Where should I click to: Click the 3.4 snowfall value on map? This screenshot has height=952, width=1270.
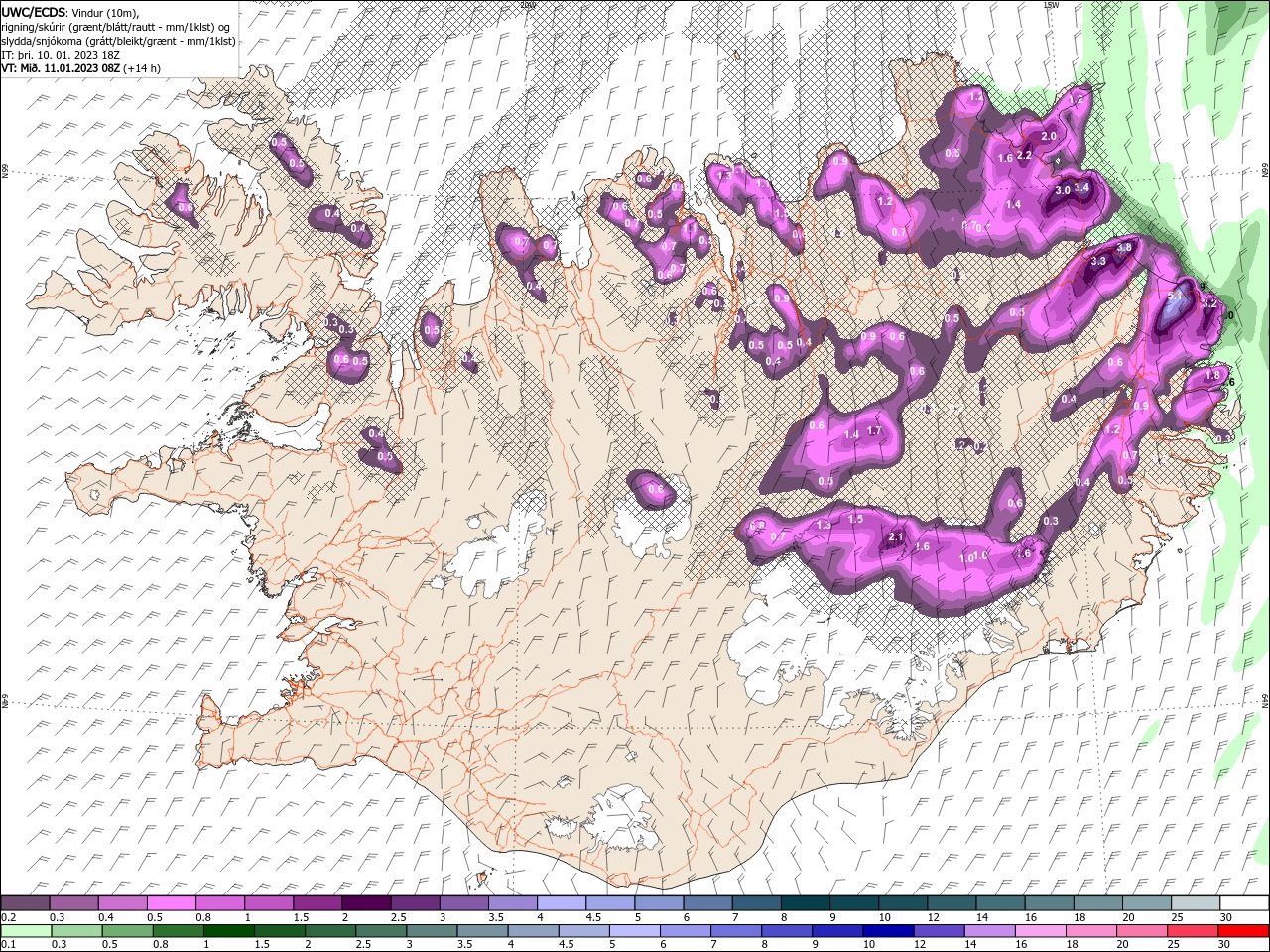[x=1082, y=187]
